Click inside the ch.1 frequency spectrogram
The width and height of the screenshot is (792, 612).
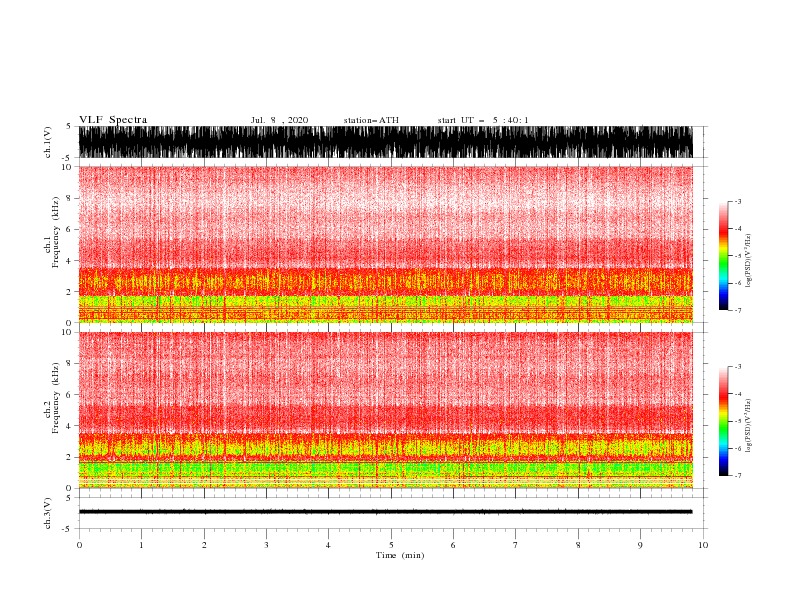pyautogui.click(x=385, y=244)
